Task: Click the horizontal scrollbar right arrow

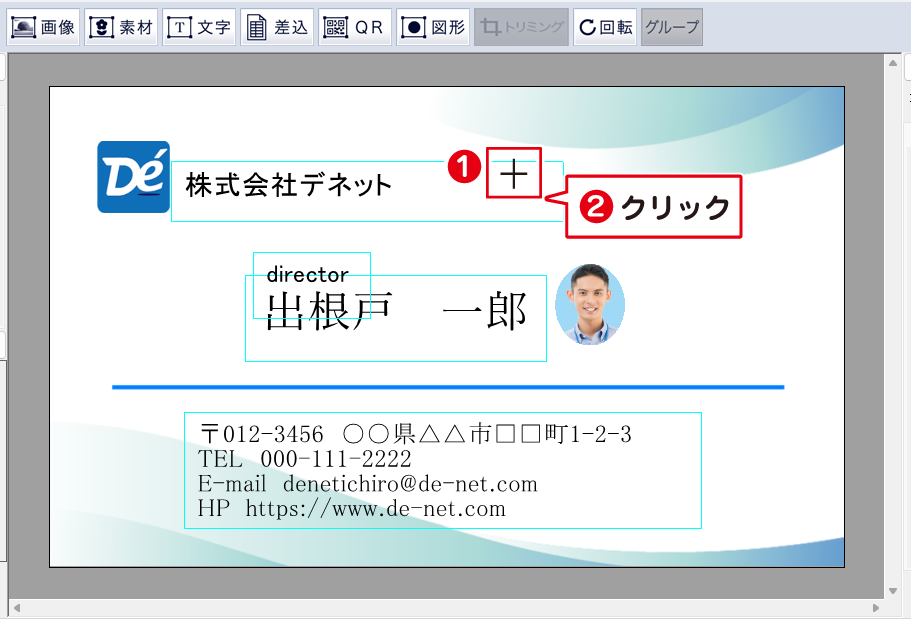Action: click(876, 607)
